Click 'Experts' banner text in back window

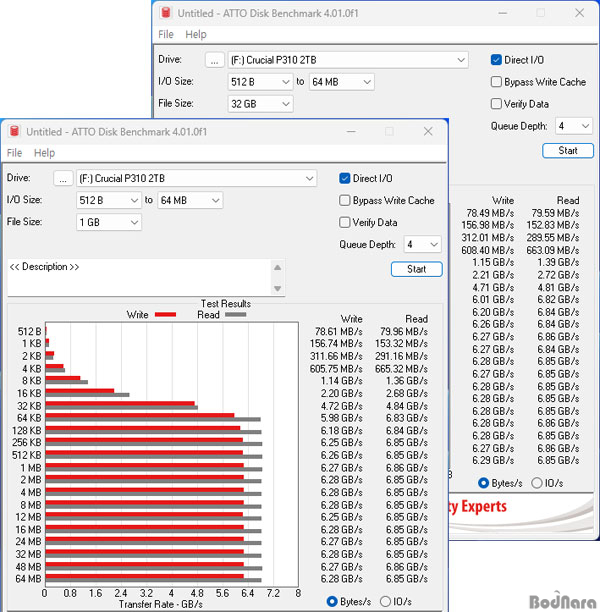pyautogui.click(x=484, y=506)
